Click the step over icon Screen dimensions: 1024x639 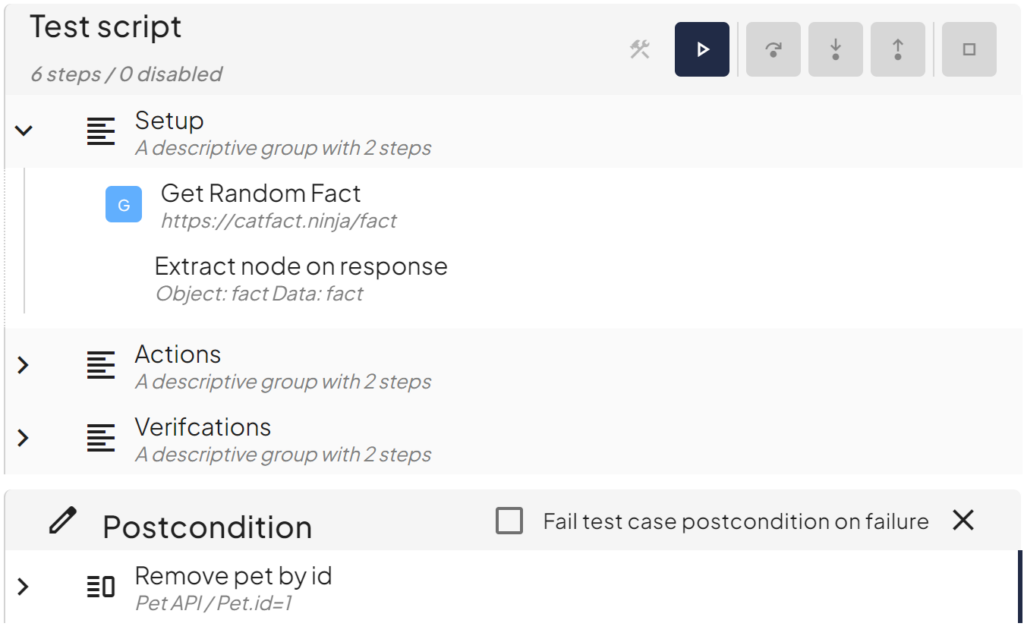point(773,49)
